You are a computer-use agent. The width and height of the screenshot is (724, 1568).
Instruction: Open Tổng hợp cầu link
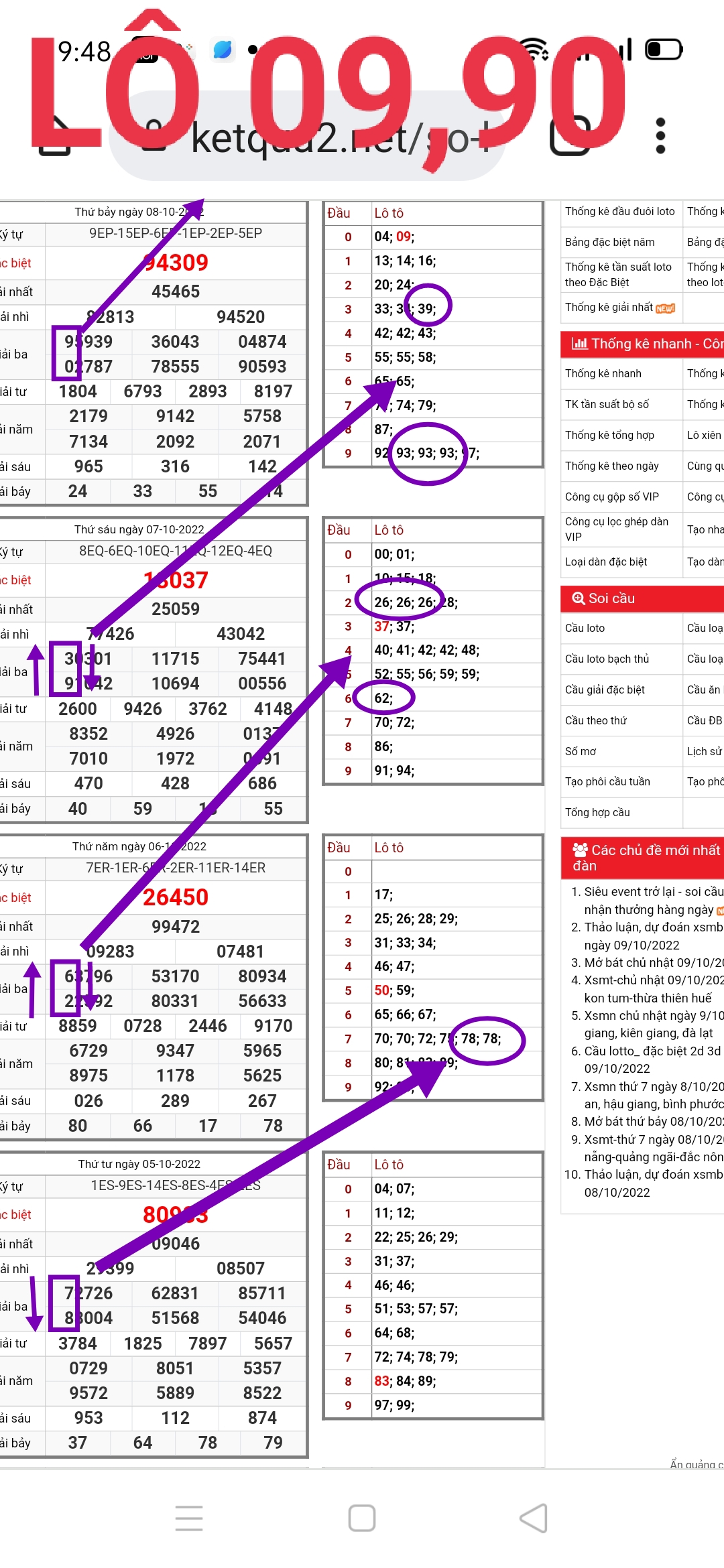597,813
